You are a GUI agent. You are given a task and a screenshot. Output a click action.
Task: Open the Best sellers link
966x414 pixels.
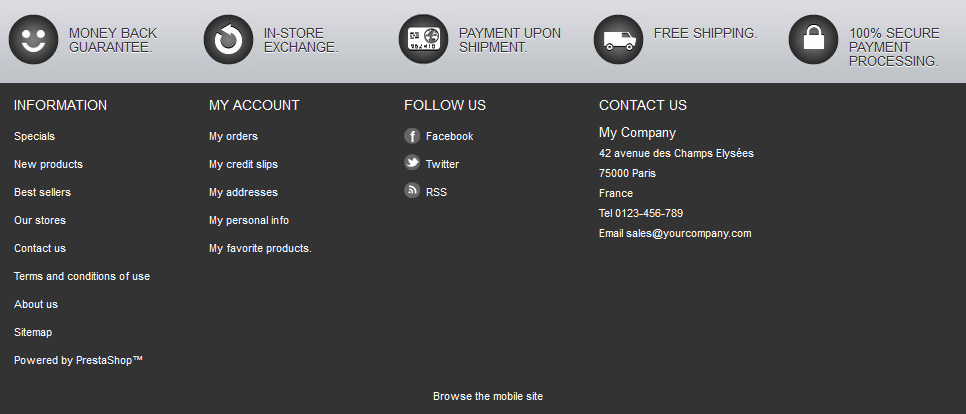coord(42,192)
